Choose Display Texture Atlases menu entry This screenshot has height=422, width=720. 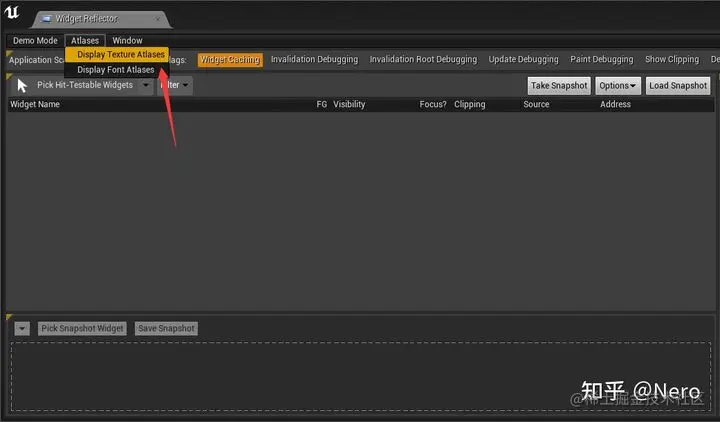point(117,54)
